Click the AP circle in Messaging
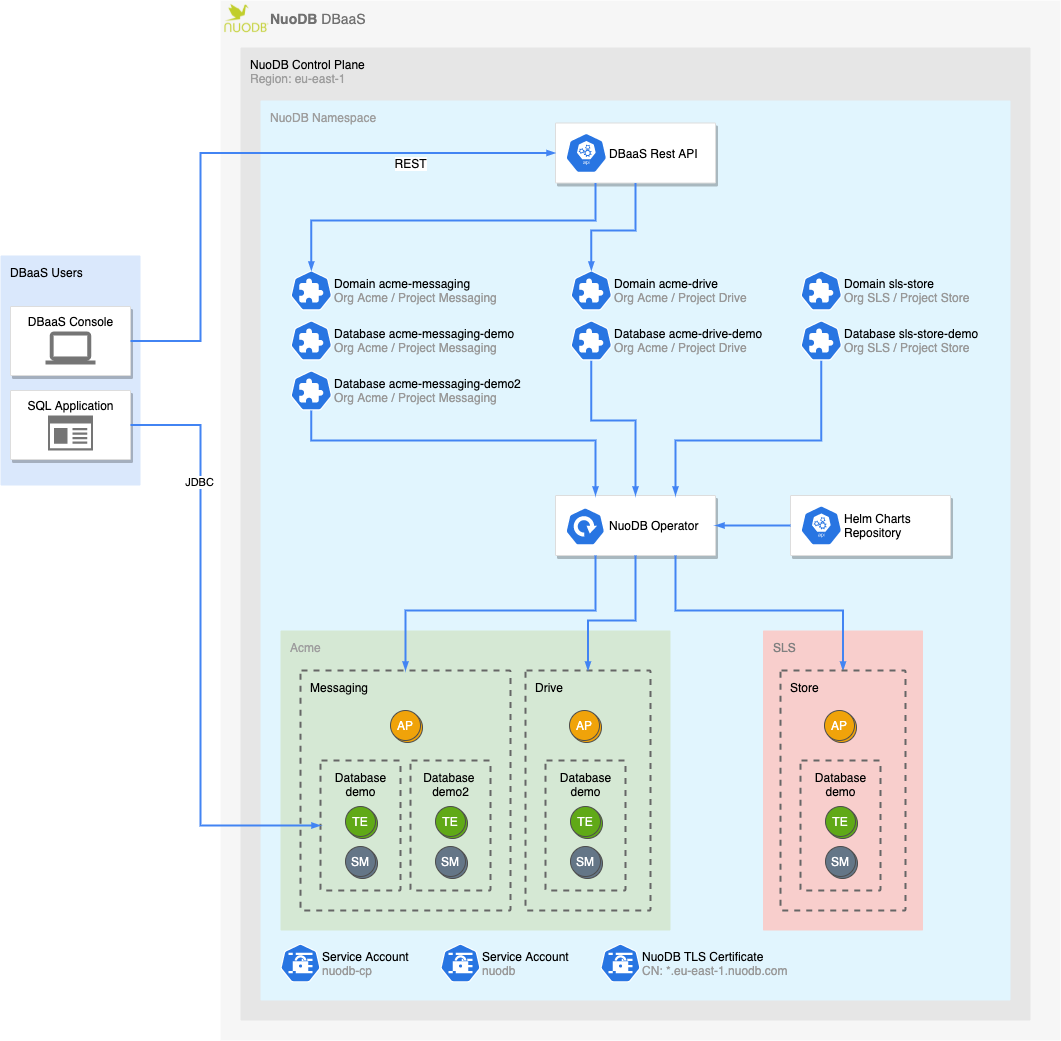Image resolution: width=1061 pixels, height=1041 pixels. [406, 726]
